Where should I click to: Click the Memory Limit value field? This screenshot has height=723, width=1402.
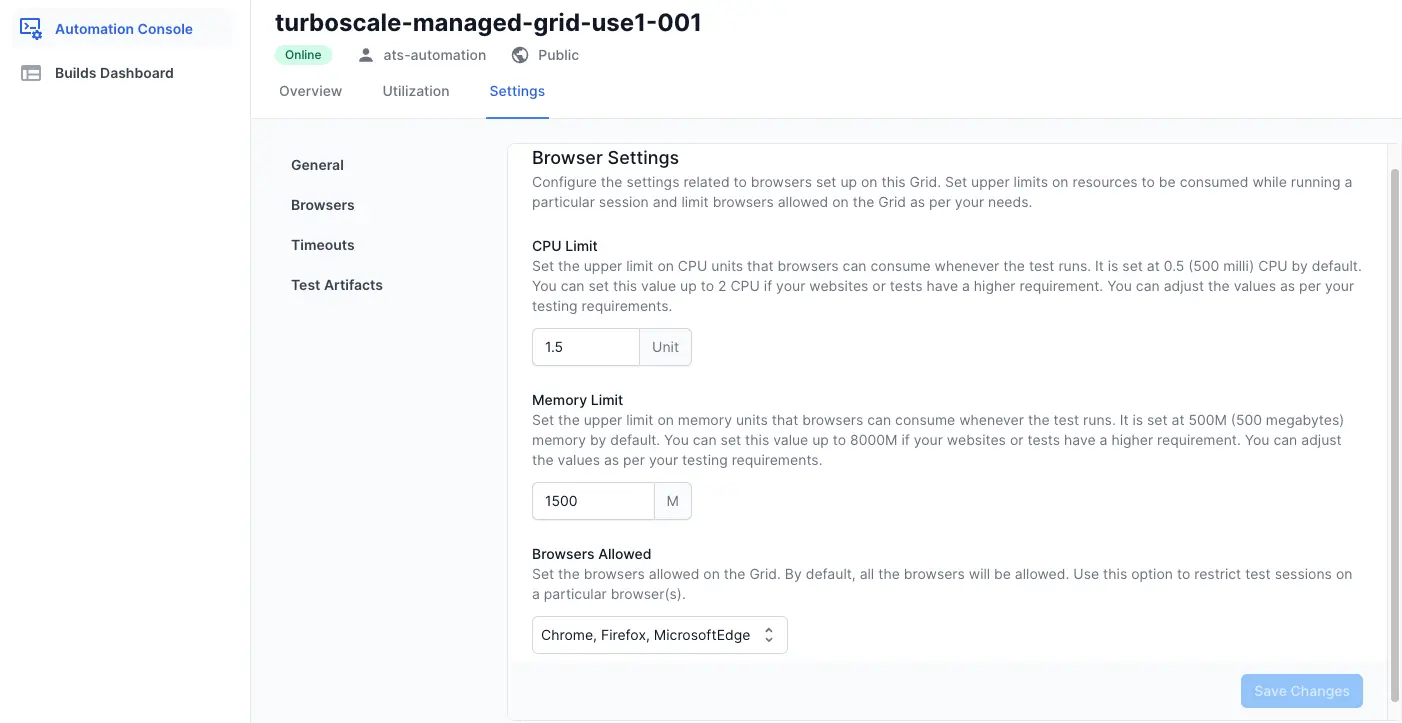592,500
